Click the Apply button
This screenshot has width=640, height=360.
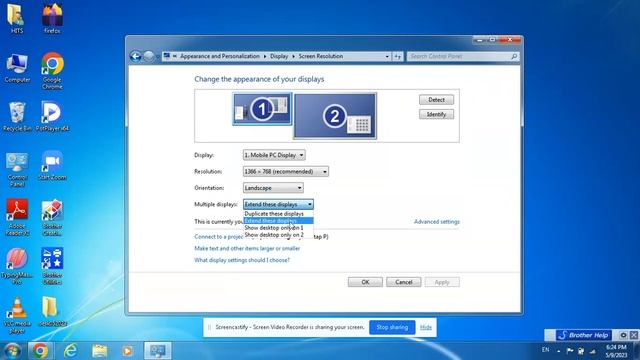[x=442, y=282]
